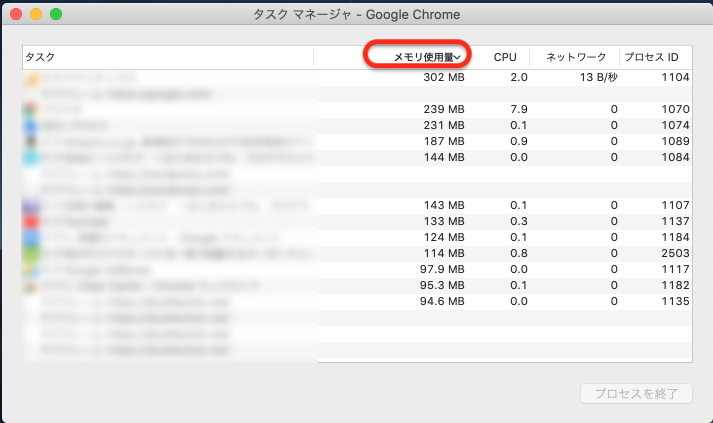713x423 pixels.
Task: Click process ID 1074
Action: pyautogui.click(x=675, y=125)
